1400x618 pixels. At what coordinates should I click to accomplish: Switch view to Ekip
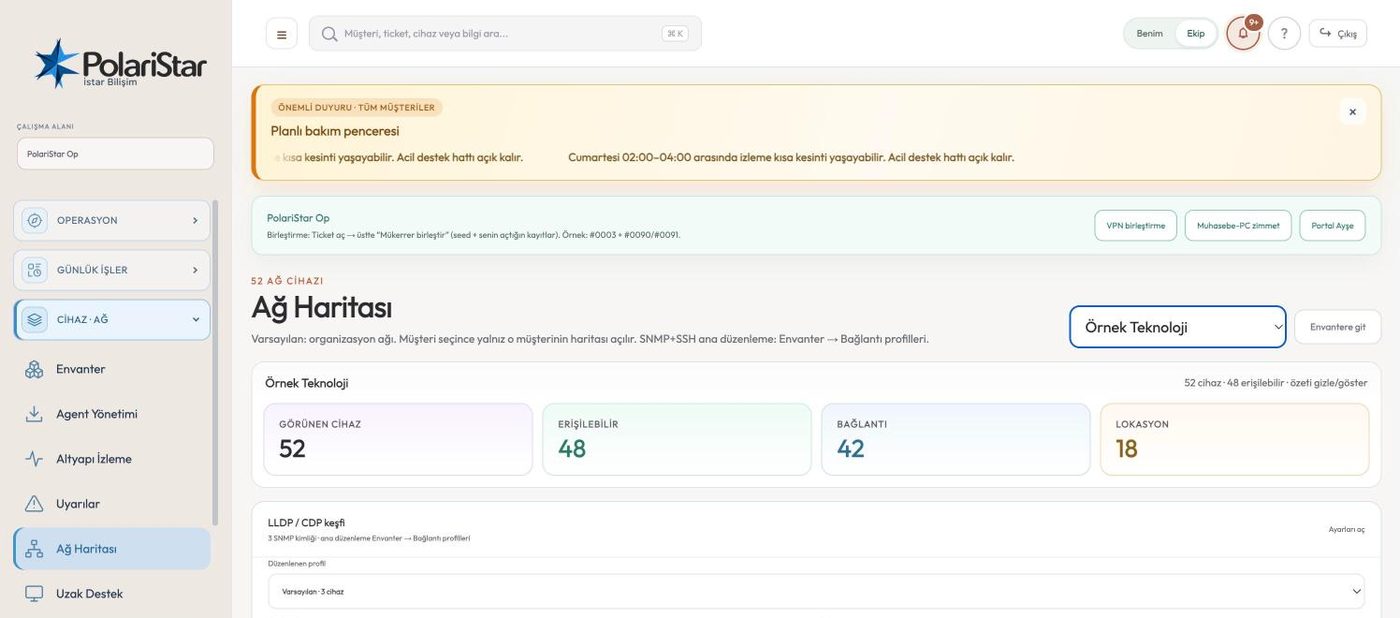point(1196,33)
